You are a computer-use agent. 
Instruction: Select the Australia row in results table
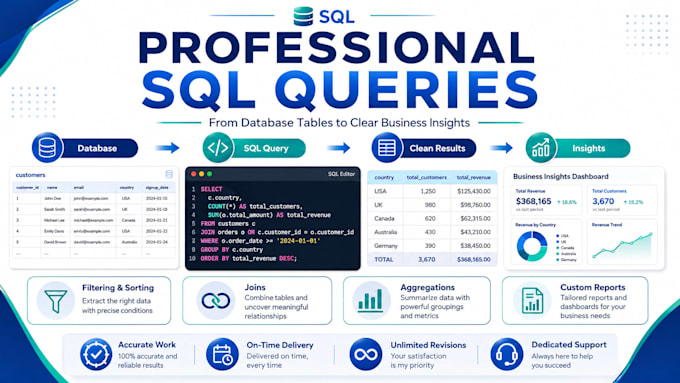tap(432, 232)
